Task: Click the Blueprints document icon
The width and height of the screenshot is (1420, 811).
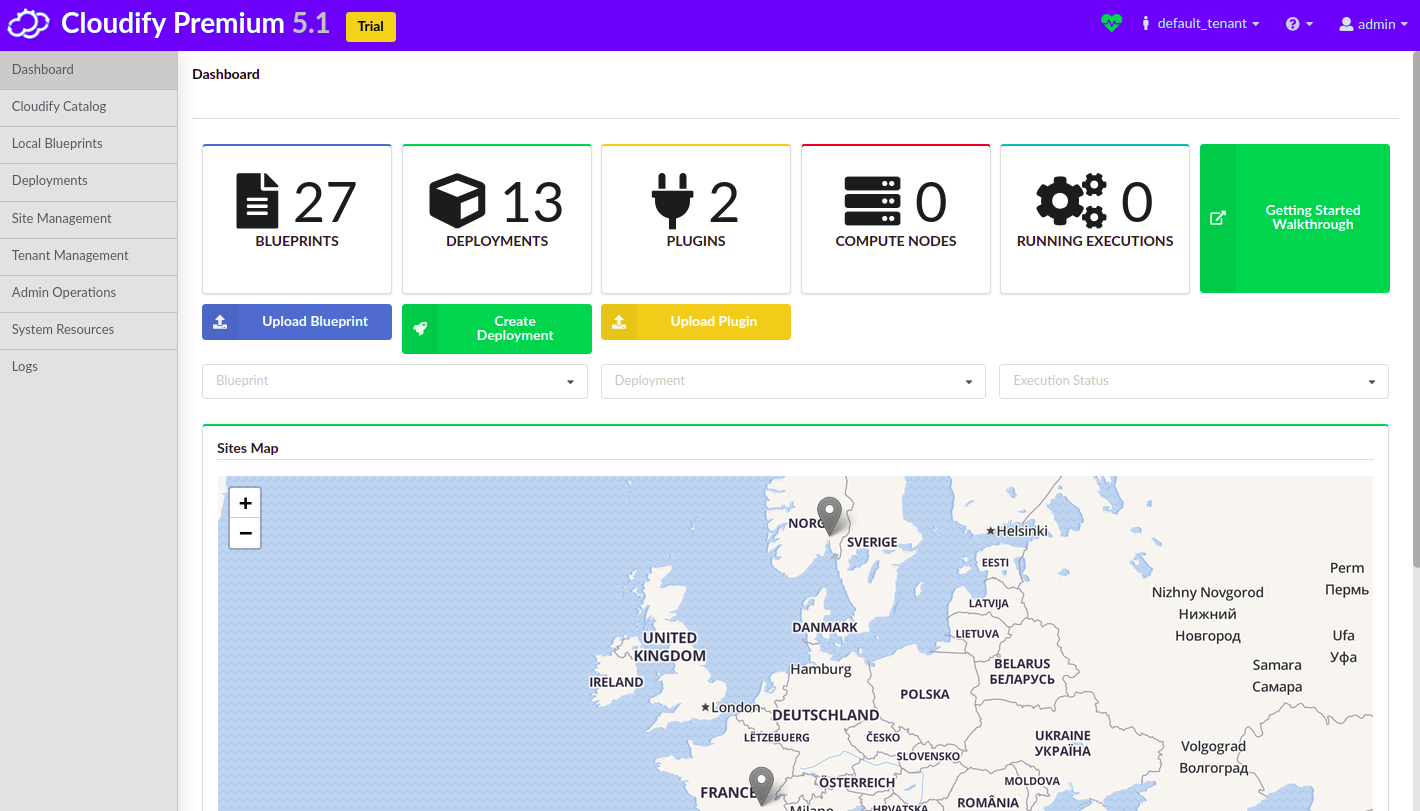Action: (x=257, y=201)
